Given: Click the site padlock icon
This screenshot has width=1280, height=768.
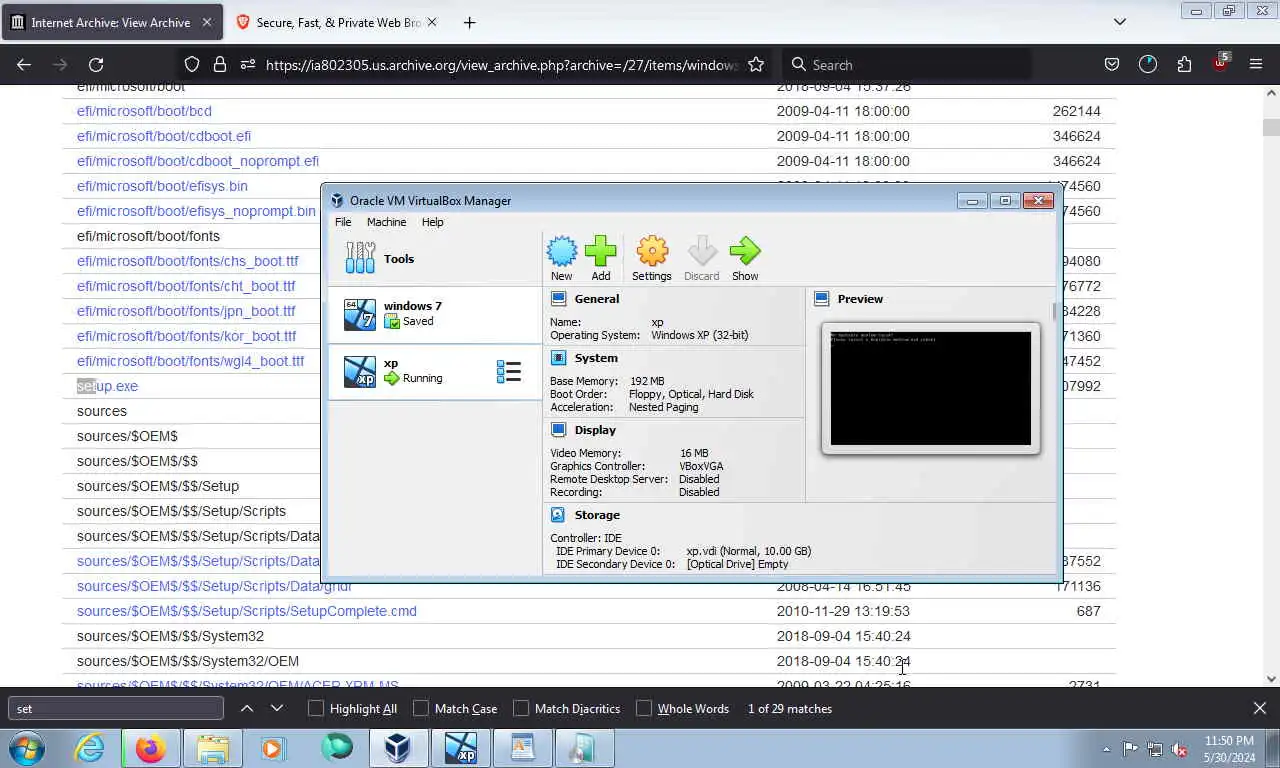Looking at the screenshot, I should [220, 64].
